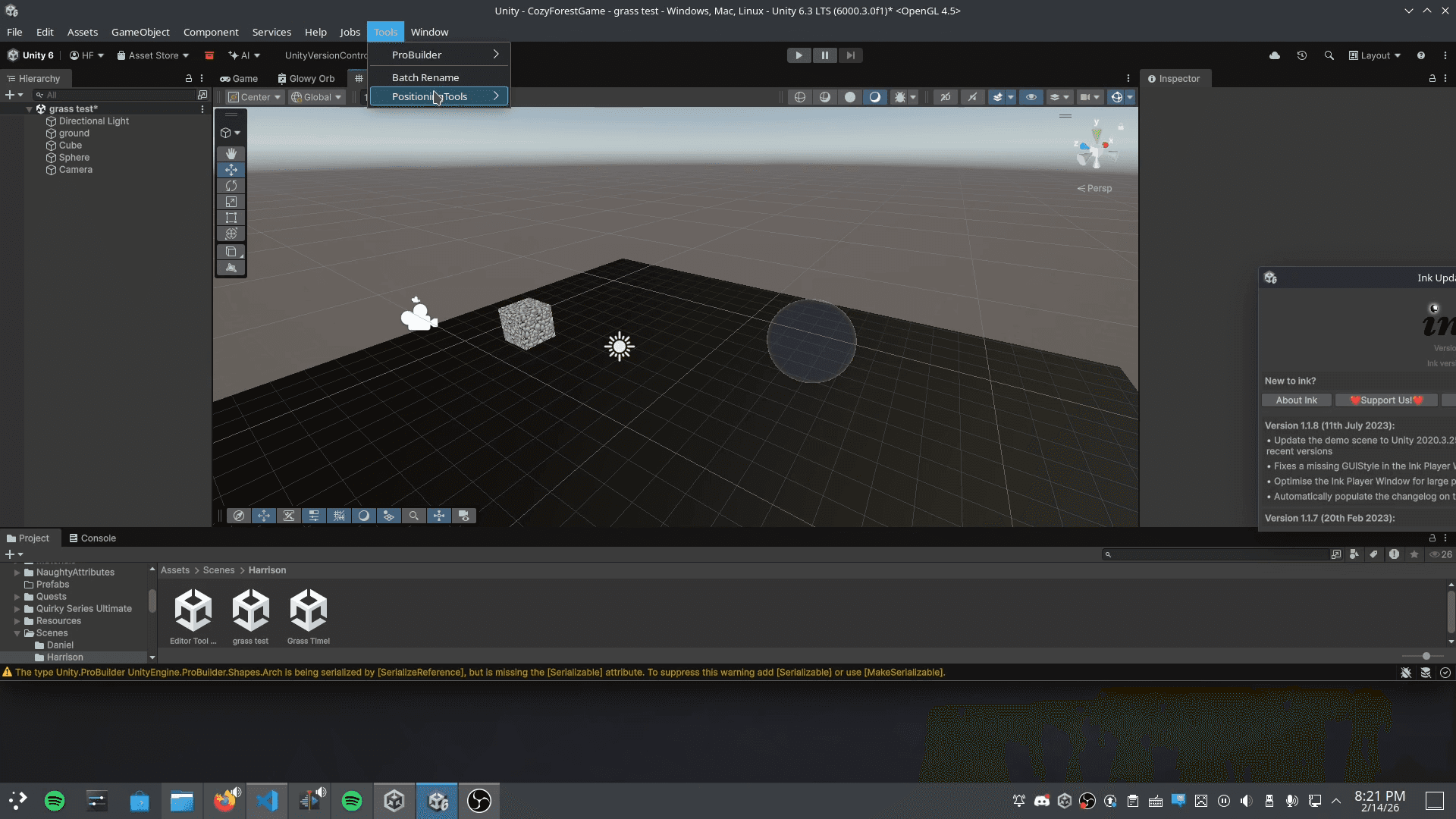Click the Play button
The image size is (1456, 819).
point(798,55)
